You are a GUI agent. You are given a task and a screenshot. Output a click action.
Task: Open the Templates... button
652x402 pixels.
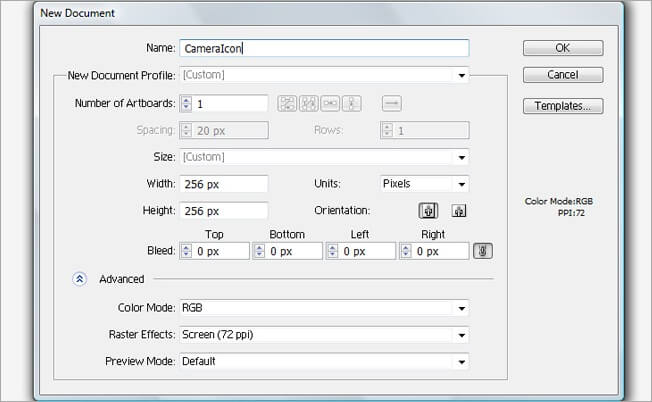[x=562, y=105]
